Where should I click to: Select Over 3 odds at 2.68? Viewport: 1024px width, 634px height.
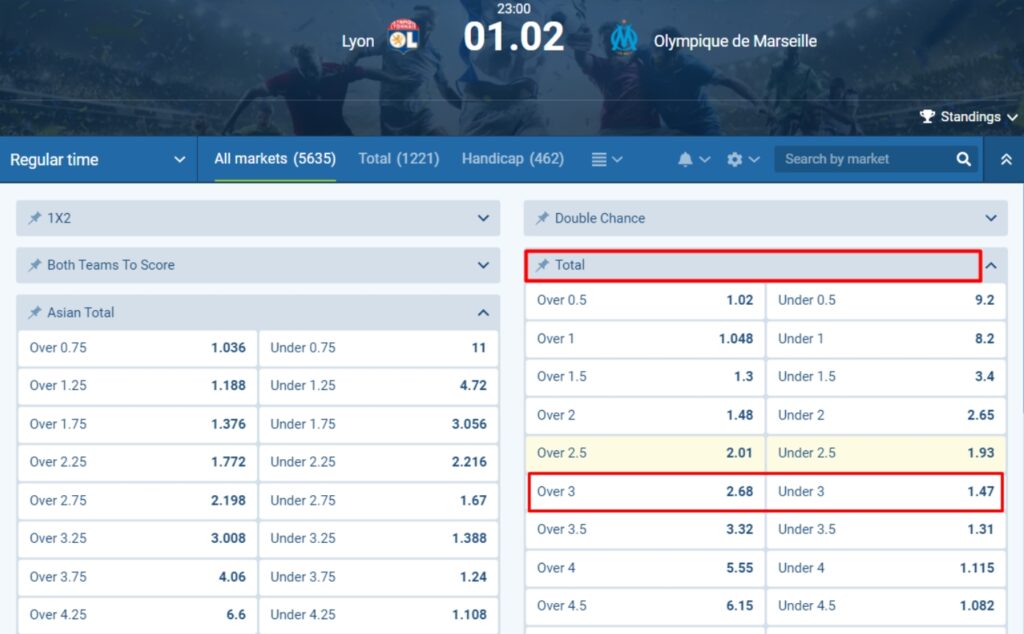(x=645, y=491)
